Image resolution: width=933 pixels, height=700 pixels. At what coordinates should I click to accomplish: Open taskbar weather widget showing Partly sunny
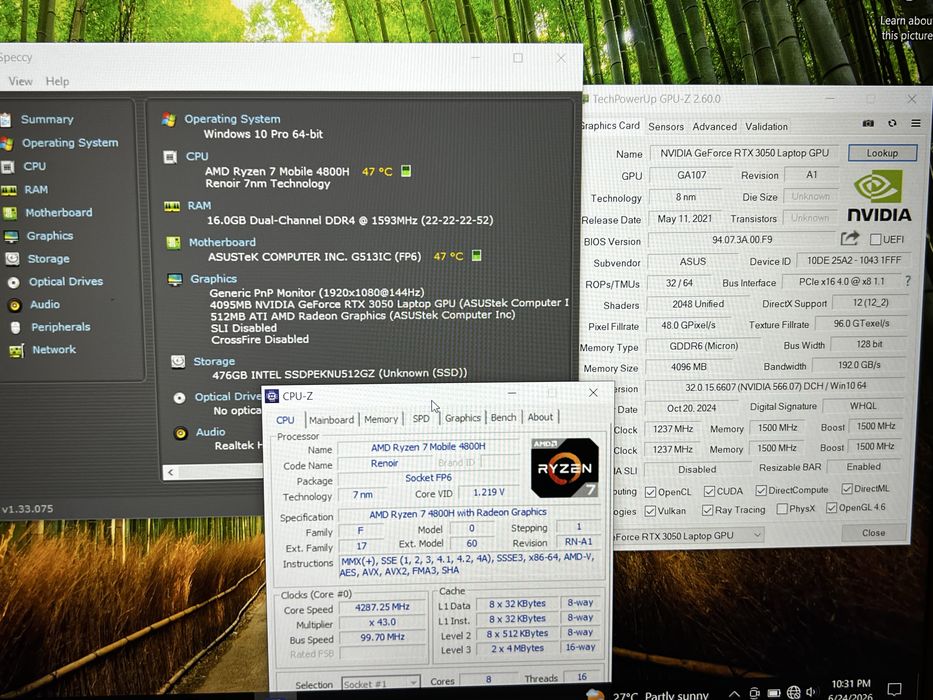[x=647, y=695]
